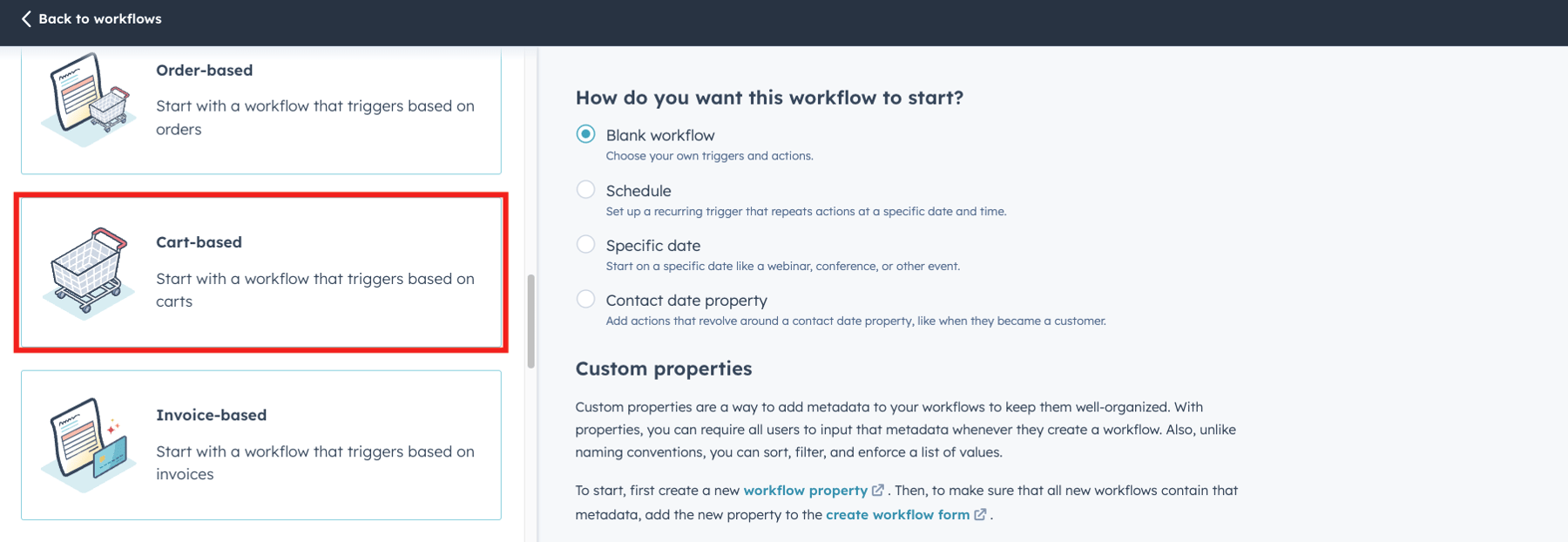
Task: Select the Schedule radio button
Action: tap(585, 190)
